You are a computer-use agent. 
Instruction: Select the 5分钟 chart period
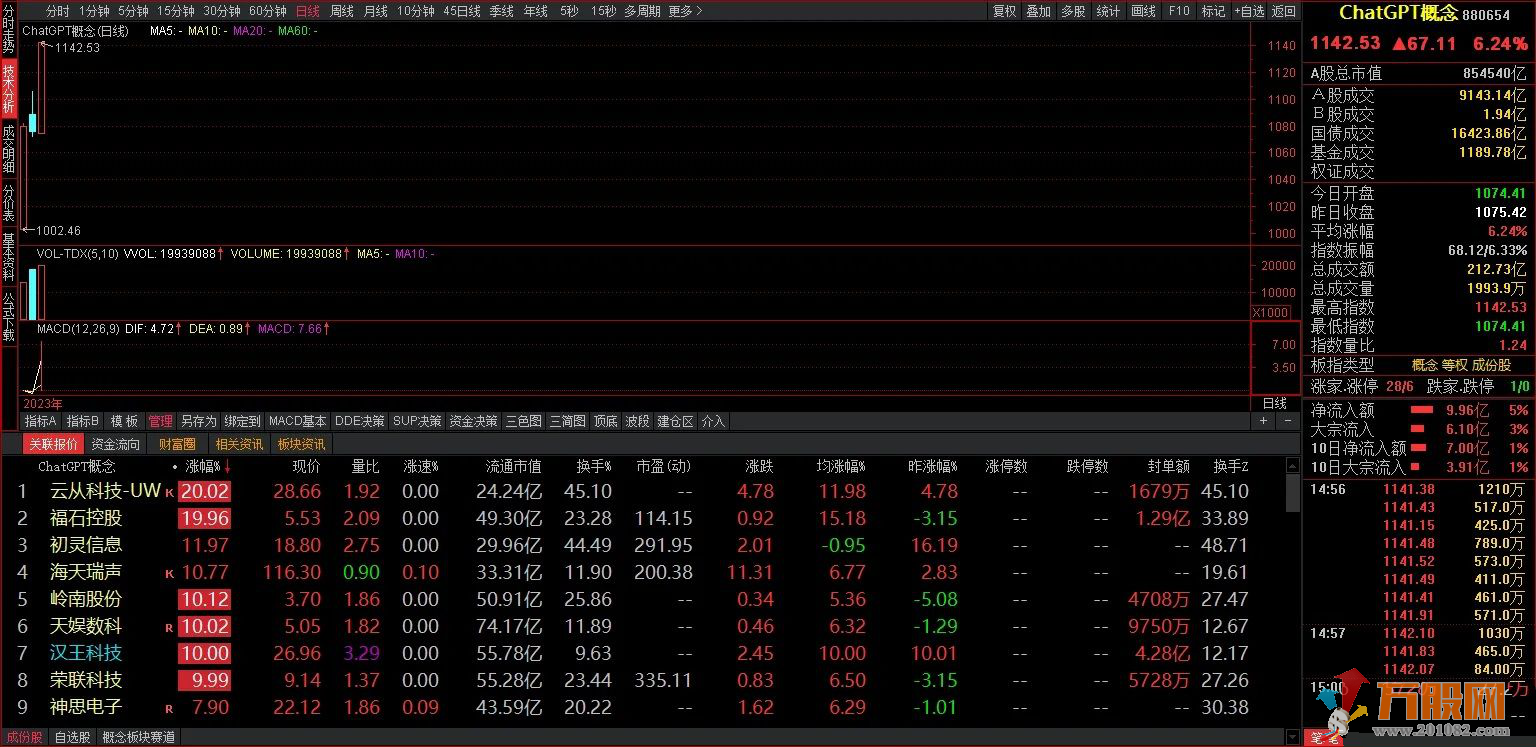(x=133, y=11)
